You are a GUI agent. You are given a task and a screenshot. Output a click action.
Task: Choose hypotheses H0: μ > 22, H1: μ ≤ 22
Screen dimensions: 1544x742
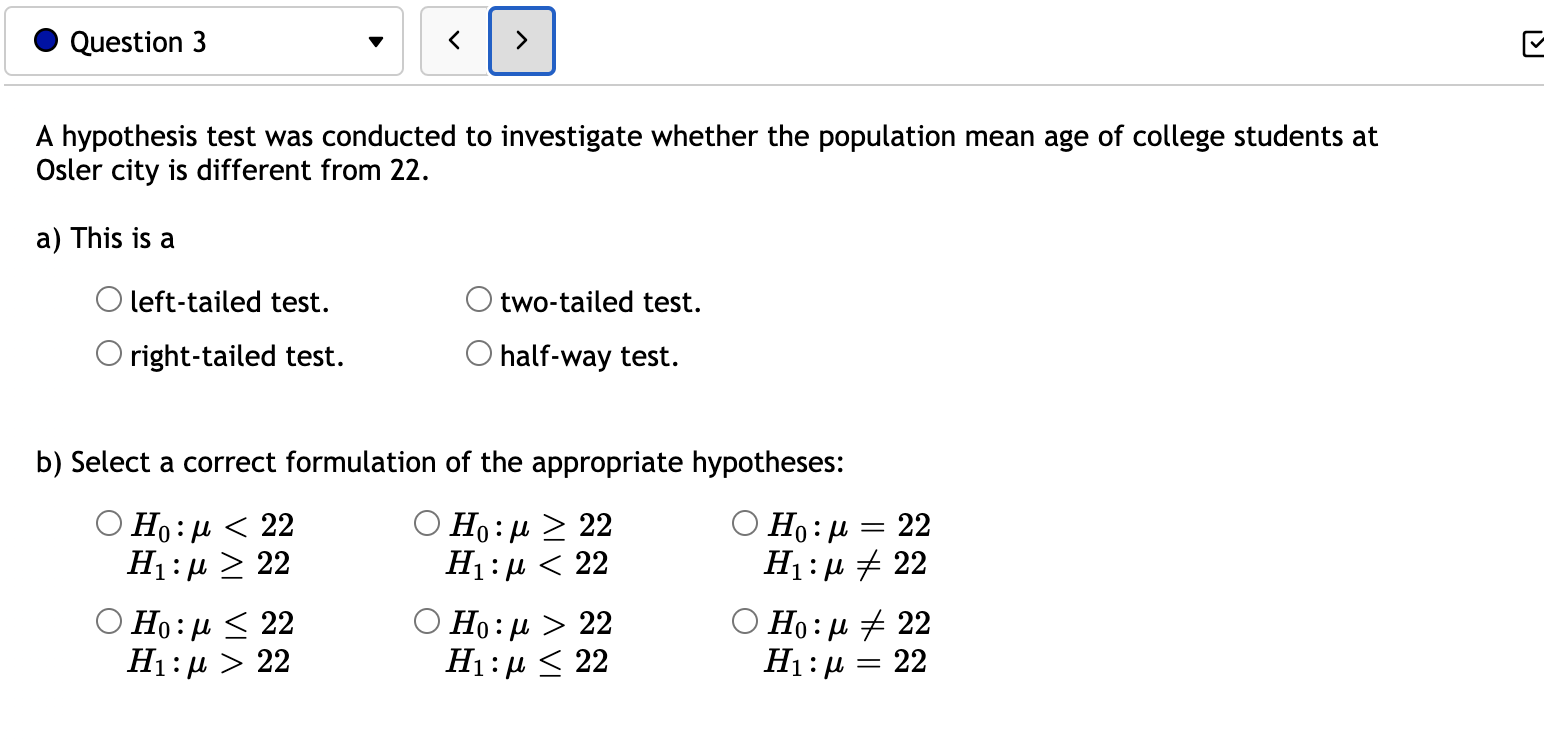point(426,619)
